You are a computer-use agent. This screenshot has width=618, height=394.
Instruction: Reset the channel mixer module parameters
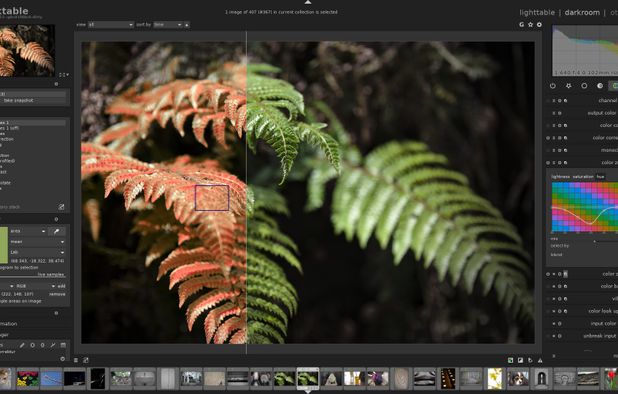pyautogui.click(x=559, y=101)
